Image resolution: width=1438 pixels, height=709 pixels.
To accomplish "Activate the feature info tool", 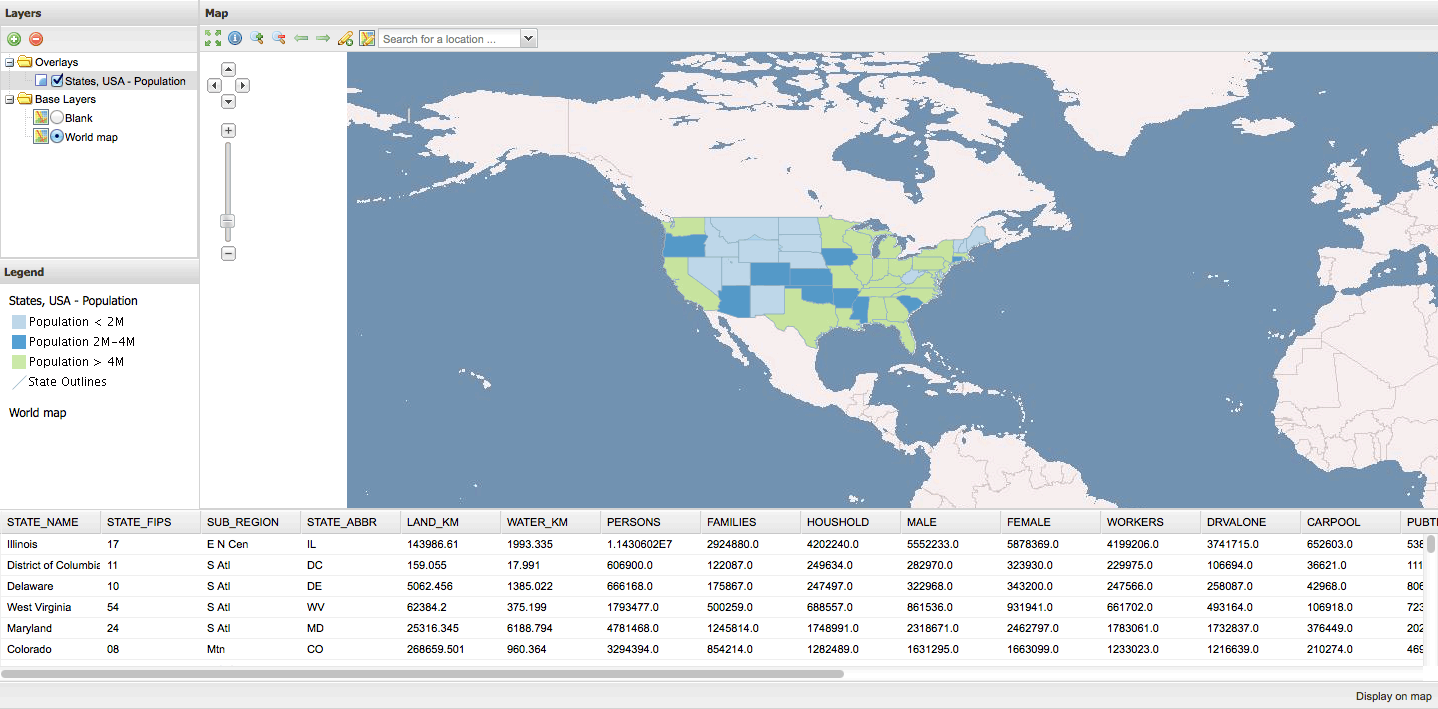I will tap(235, 38).
